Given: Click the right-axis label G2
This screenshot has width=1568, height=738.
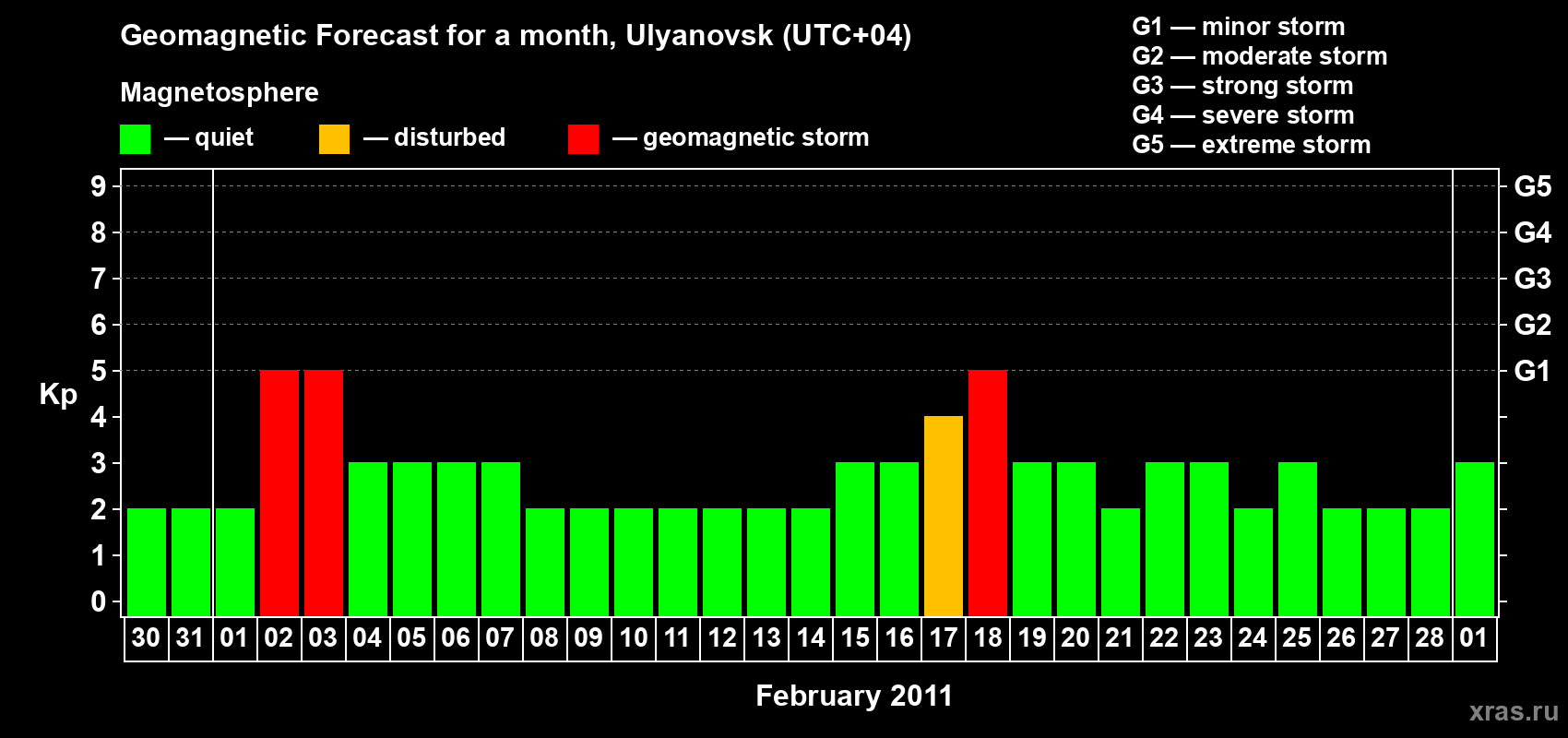Looking at the screenshot, I should pyautogui.click(x=1532, y=325).
